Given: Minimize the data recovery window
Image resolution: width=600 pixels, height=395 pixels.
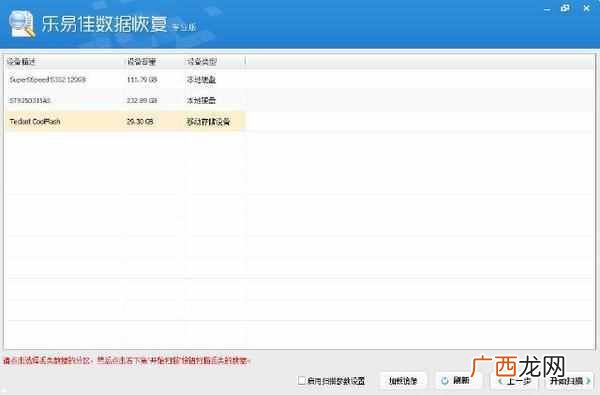Looking at the screenshot, I should point(547,9).
